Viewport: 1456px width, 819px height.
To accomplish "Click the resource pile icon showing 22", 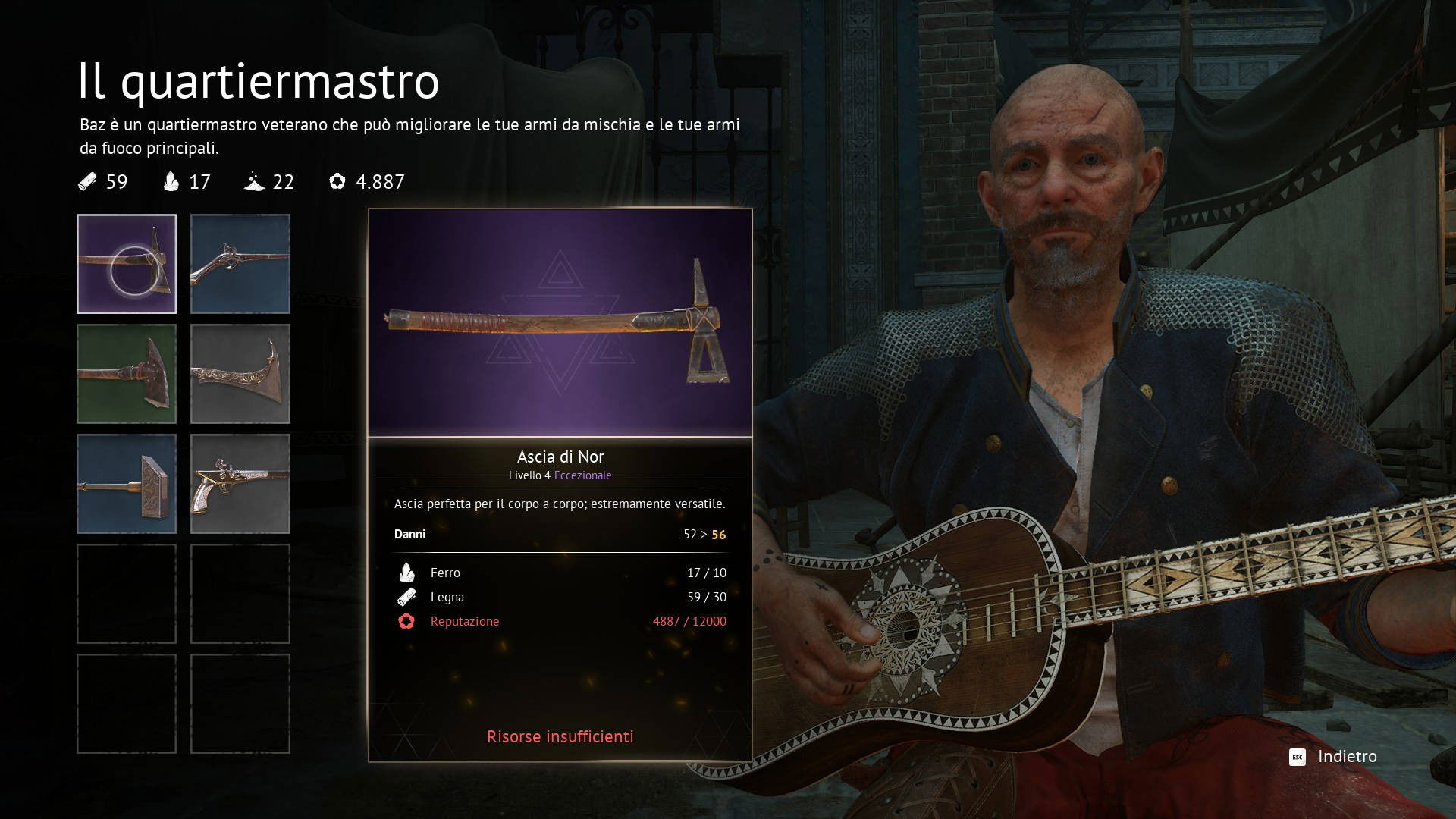I will (254, 182).
